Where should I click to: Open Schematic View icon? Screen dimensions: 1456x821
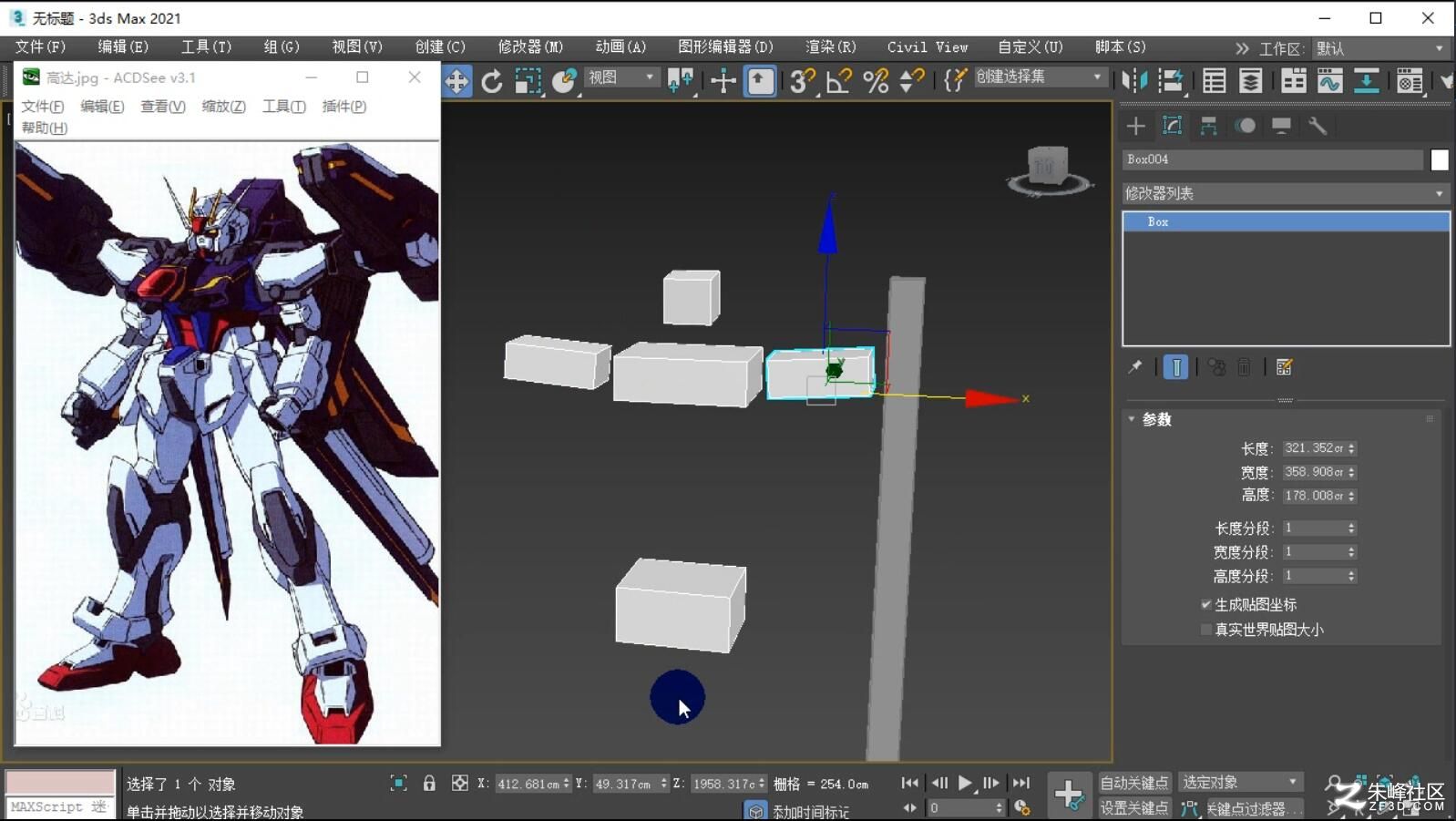(1366, 81)
